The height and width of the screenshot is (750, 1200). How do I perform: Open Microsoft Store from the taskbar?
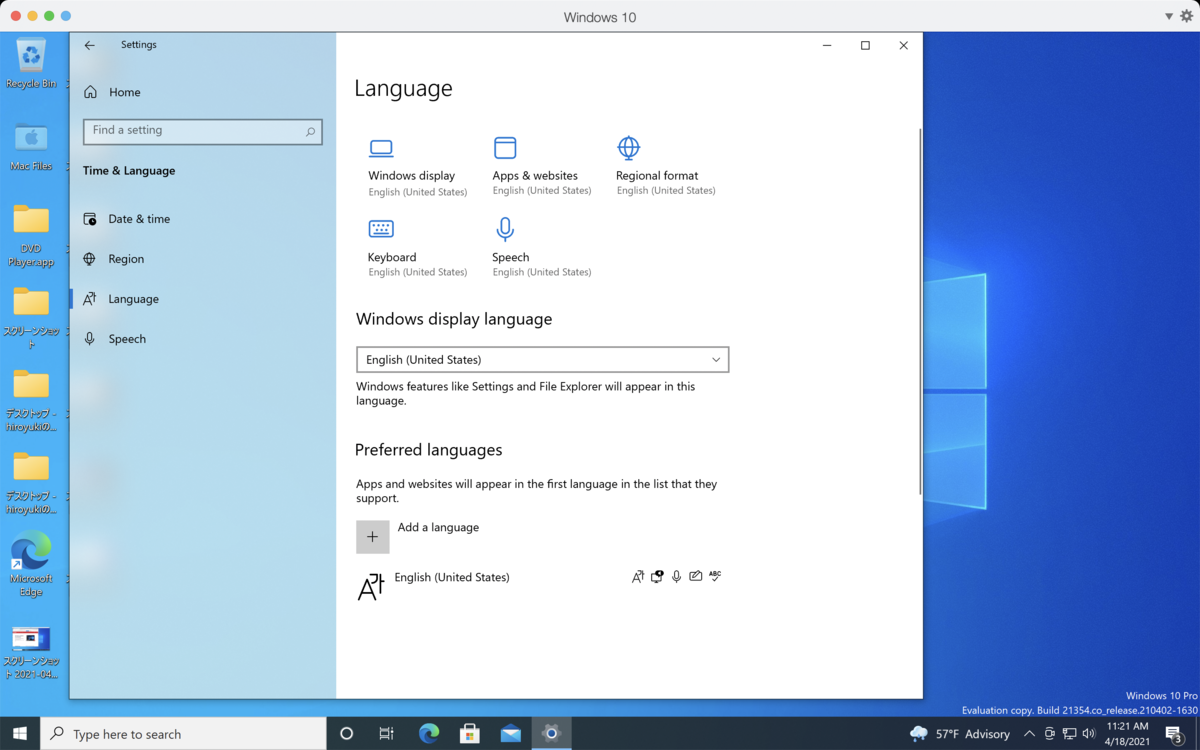point(470,734)
